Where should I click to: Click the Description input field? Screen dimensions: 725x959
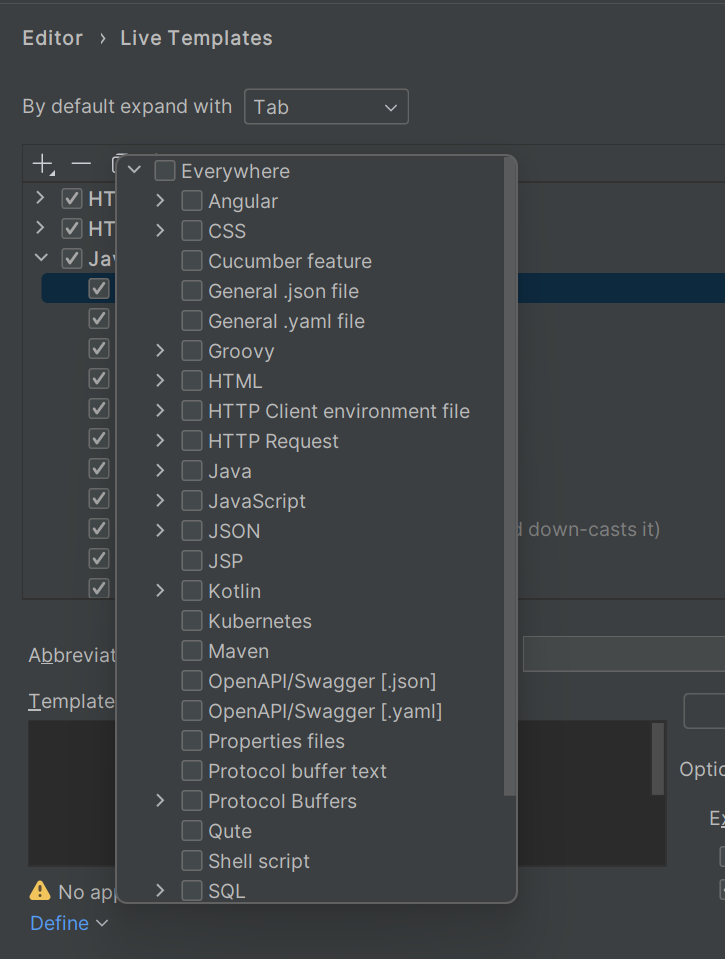624,654
